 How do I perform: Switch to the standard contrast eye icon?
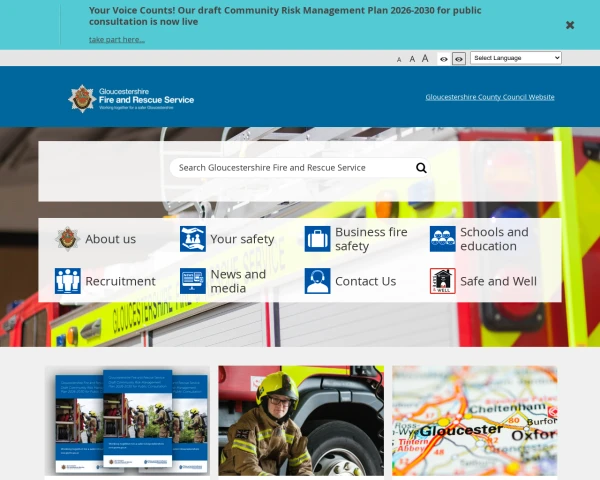point(443,59)
